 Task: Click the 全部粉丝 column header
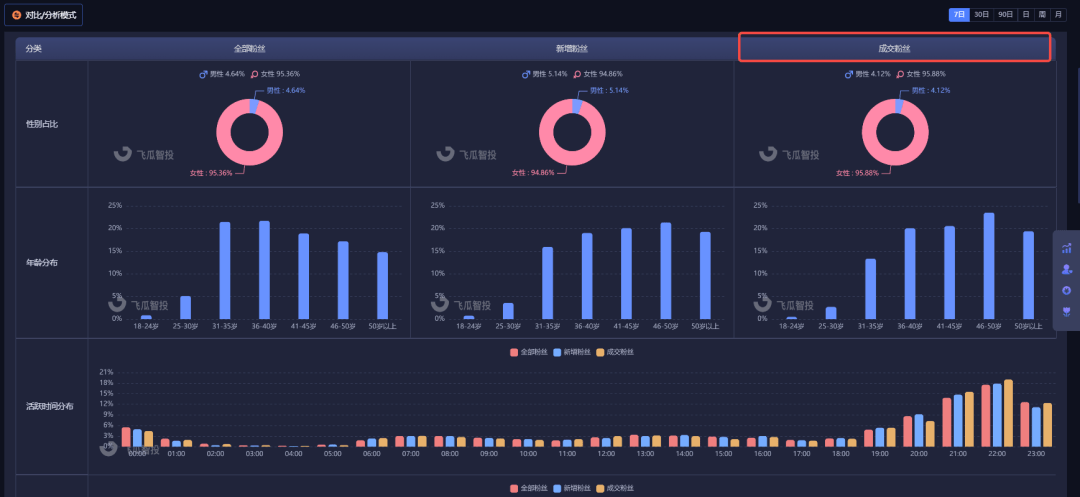pyautogui.click(x=249, y=49)
